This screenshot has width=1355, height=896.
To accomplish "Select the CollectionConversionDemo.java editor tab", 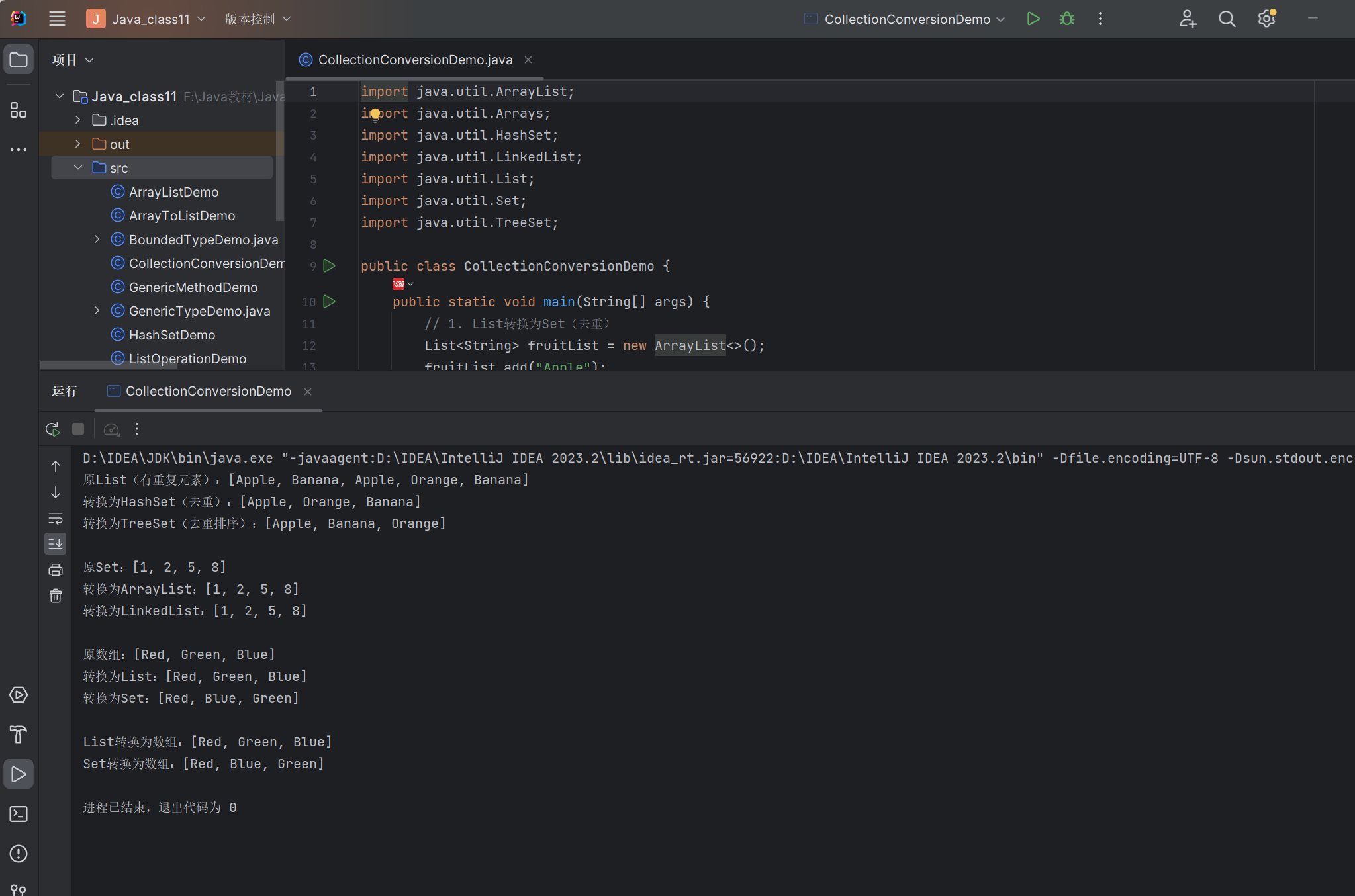I will click(415, 60).
